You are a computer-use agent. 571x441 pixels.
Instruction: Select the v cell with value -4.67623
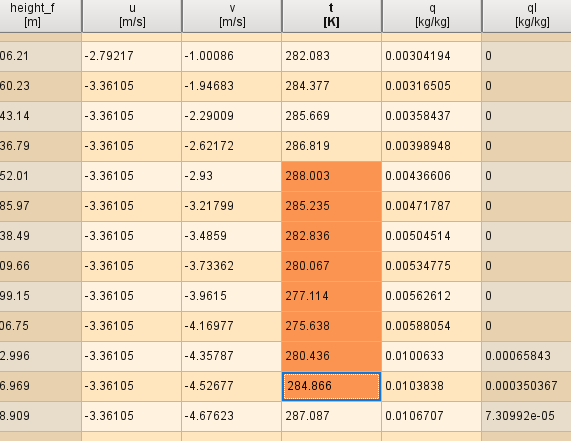coord(232,416)
